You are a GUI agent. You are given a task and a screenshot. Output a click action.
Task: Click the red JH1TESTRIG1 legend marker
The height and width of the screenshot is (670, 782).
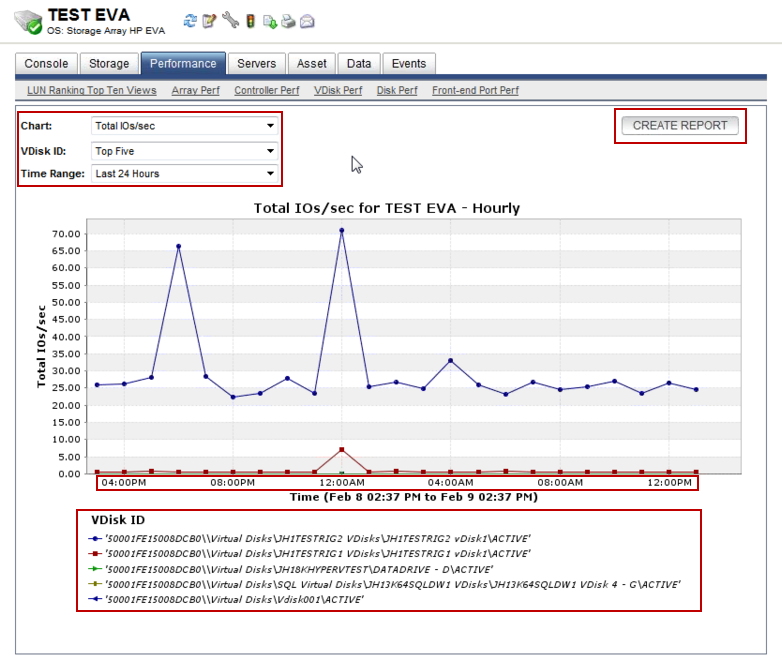click(x=95, y=554)
